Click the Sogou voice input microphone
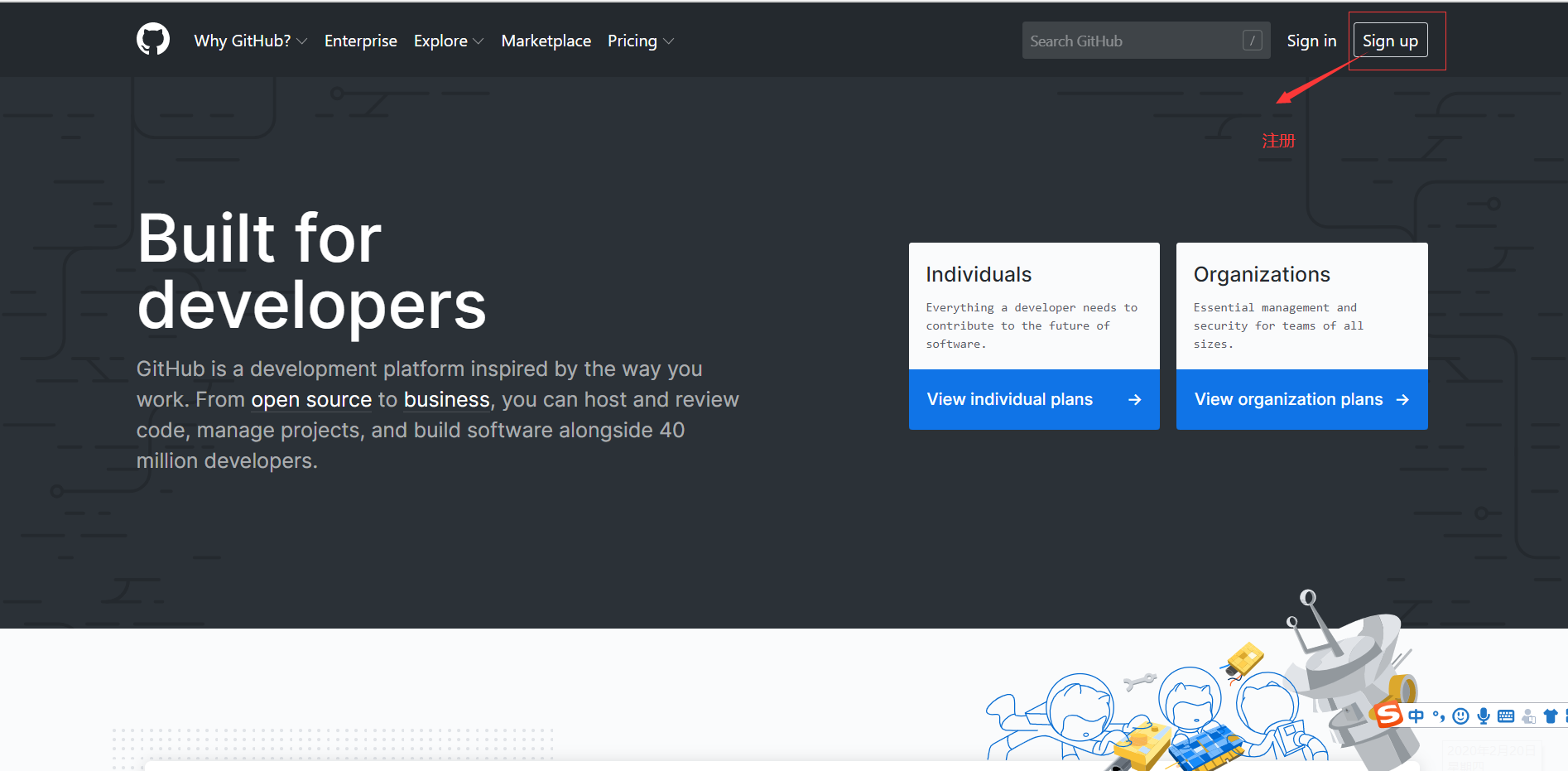The height and width of the screenshot is (771, 1568). point(1484,716)
